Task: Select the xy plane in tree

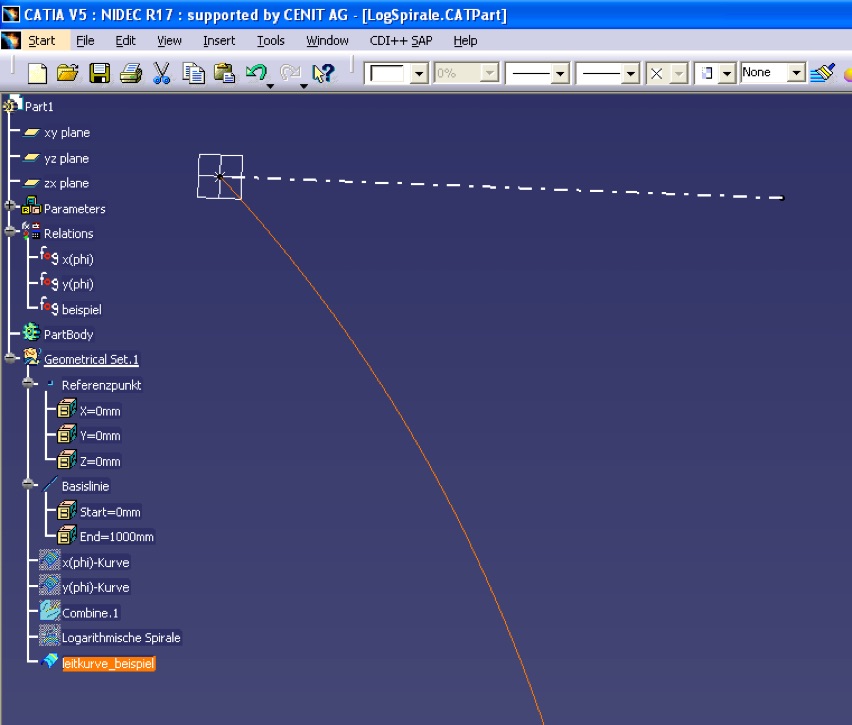Action: (x=67, y=133)
